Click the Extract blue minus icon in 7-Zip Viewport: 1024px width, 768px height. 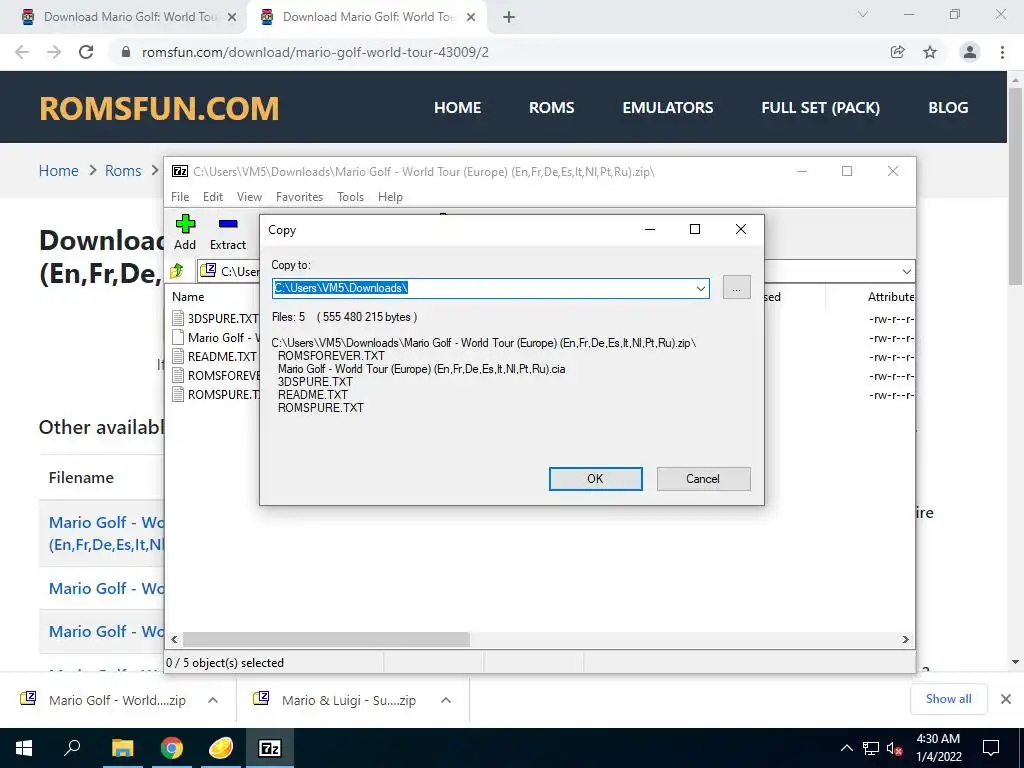coord(228,224)
